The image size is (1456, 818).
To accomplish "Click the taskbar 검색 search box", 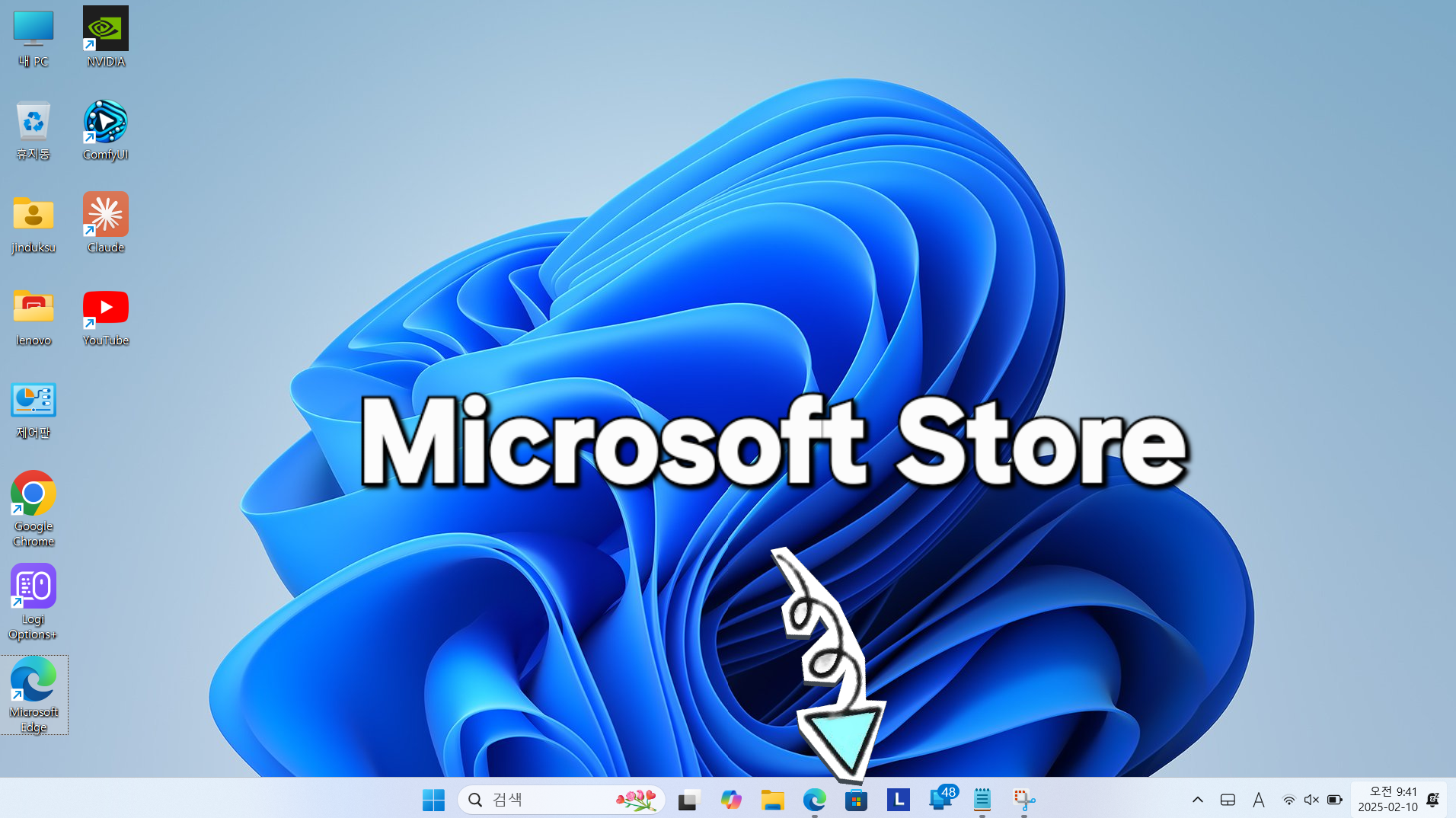I will pyautogui.click(x=561, y=800).
